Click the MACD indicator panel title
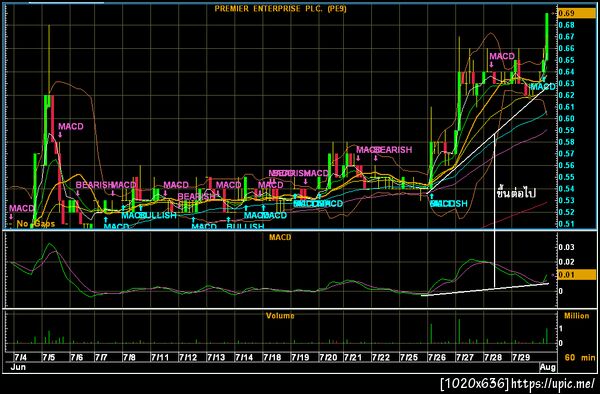 (x=280, y=237)
